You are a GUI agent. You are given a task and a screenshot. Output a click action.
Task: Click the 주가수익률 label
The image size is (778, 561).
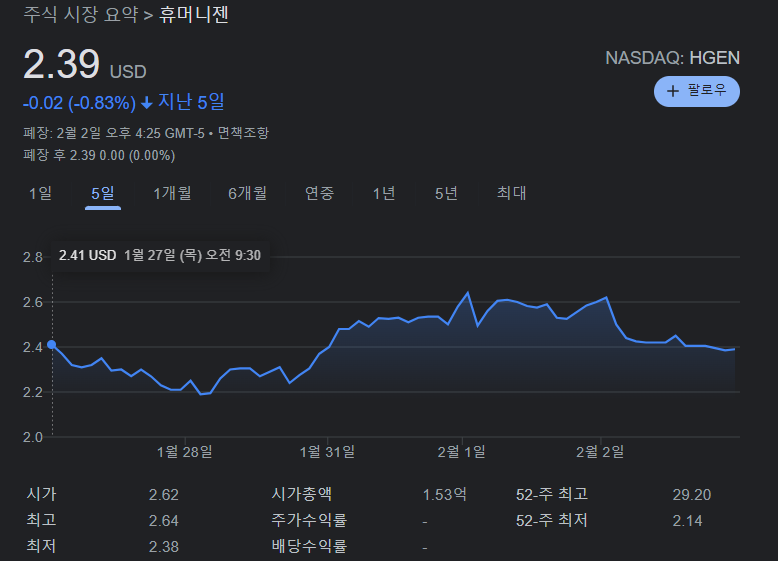tap(309, 520)
